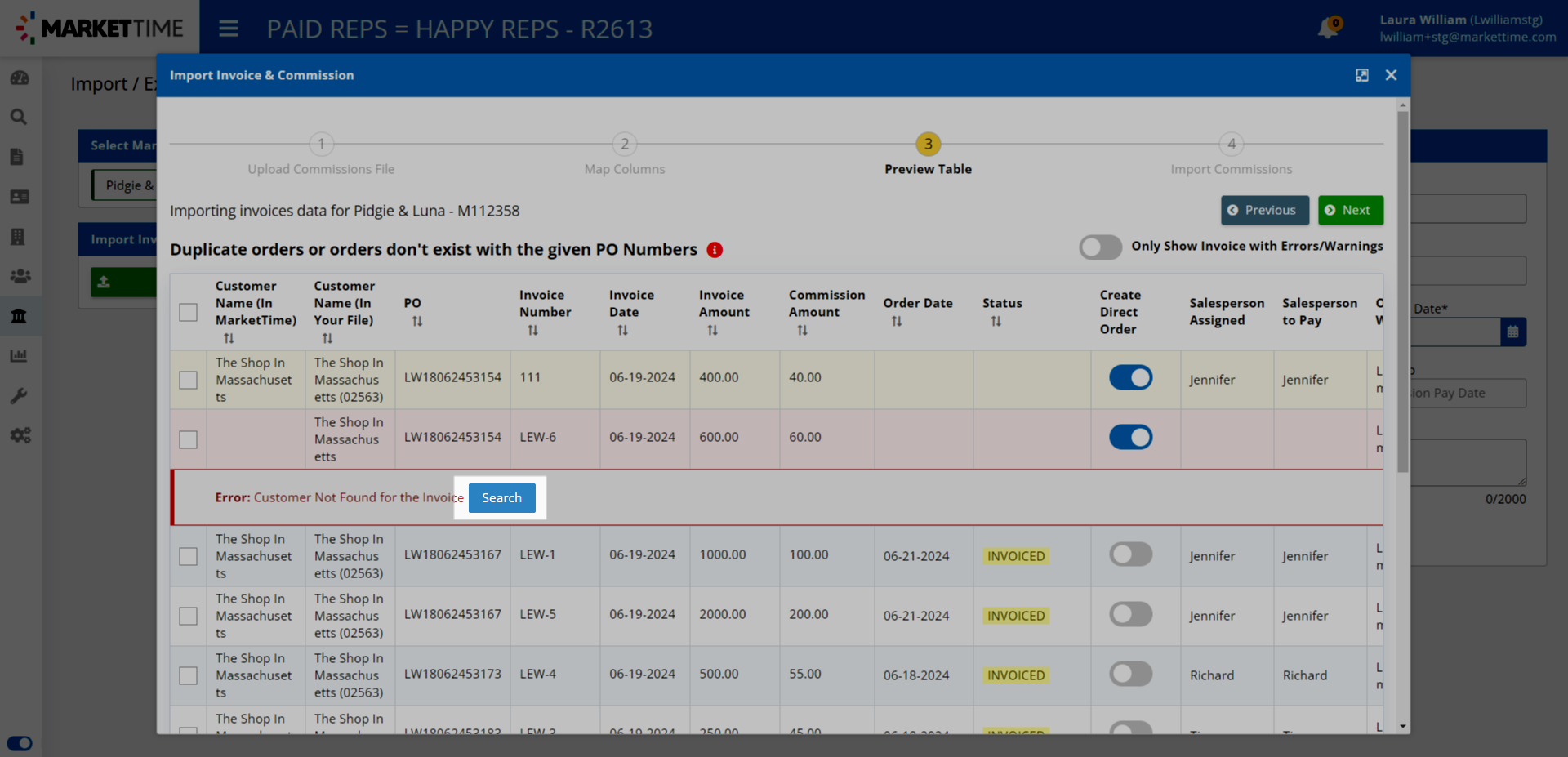Tick the select-all checkbox in table header
This screenshot has height=757, width=1568.
tap(189, 312)
